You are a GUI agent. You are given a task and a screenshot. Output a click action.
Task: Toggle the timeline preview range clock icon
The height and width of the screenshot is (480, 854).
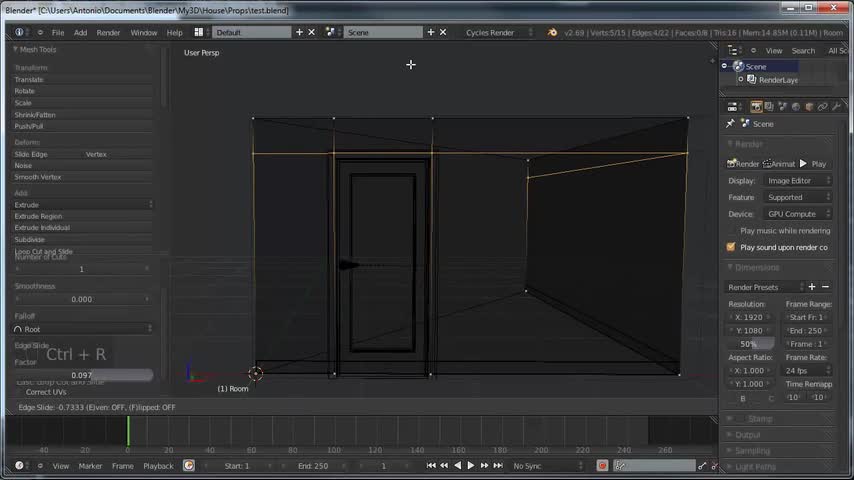pyautogui.click(x=188, y=466)
